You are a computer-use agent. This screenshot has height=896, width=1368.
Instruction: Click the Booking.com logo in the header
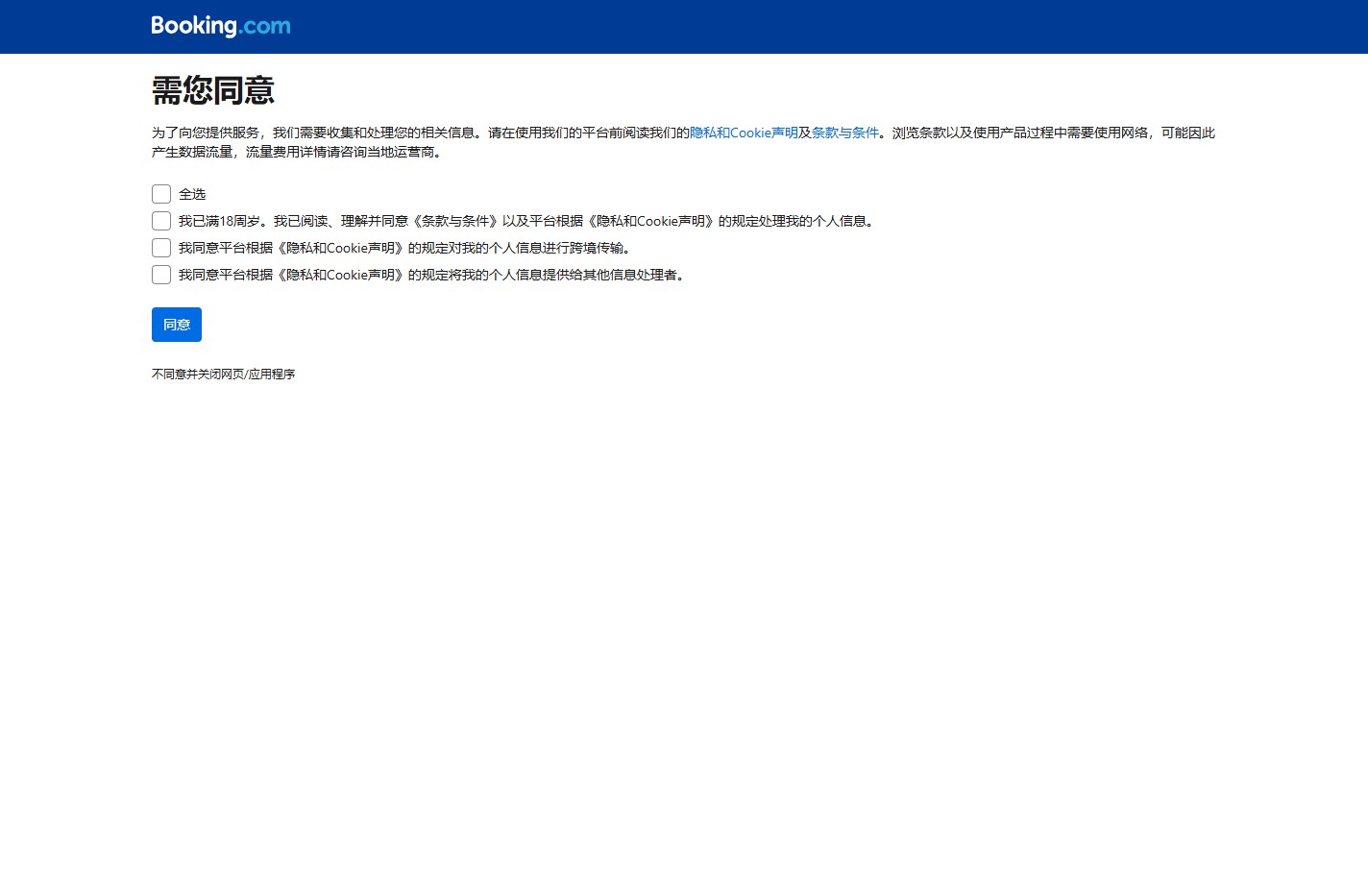221,26
